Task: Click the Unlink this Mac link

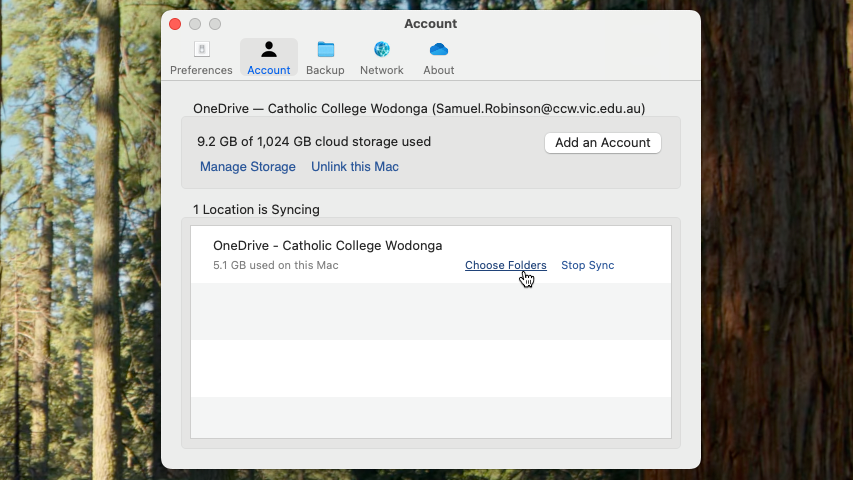Action: [355, 167]
